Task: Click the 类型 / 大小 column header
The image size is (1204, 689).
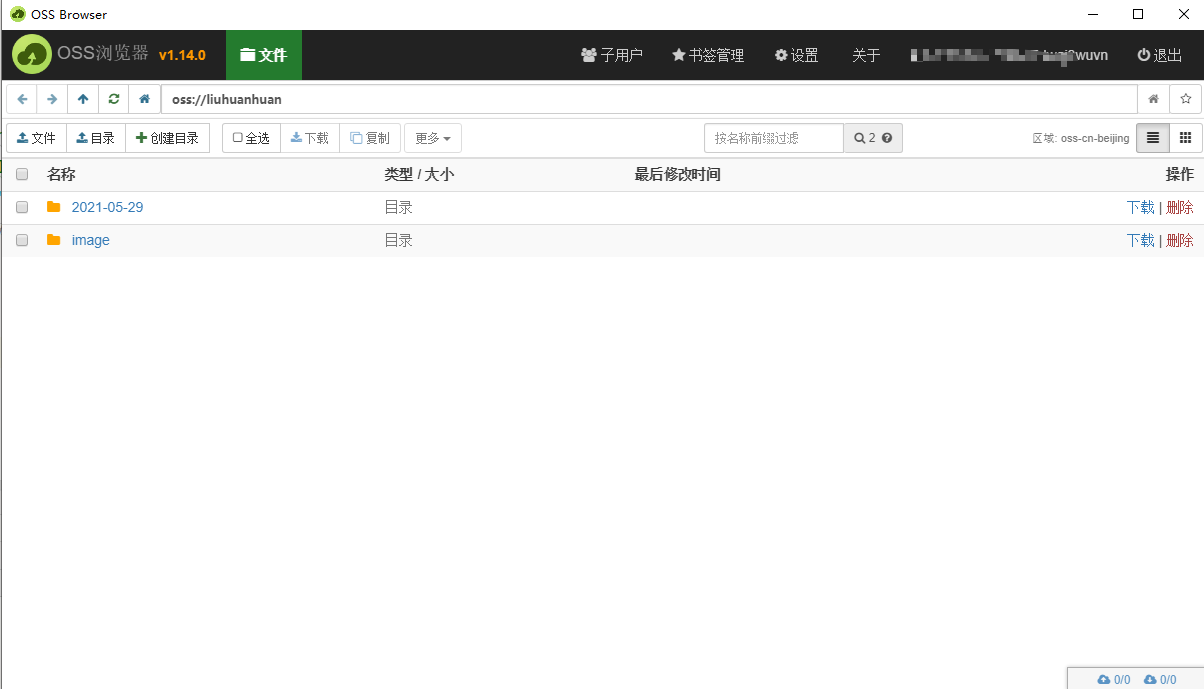Action: 419,174
